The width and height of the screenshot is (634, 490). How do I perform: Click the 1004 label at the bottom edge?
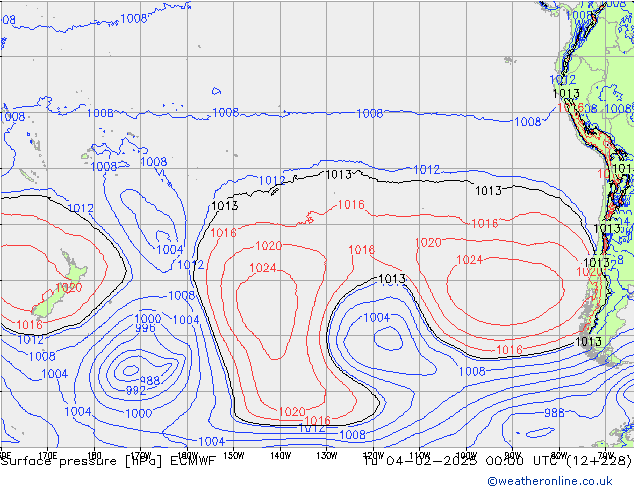point(211,441)
